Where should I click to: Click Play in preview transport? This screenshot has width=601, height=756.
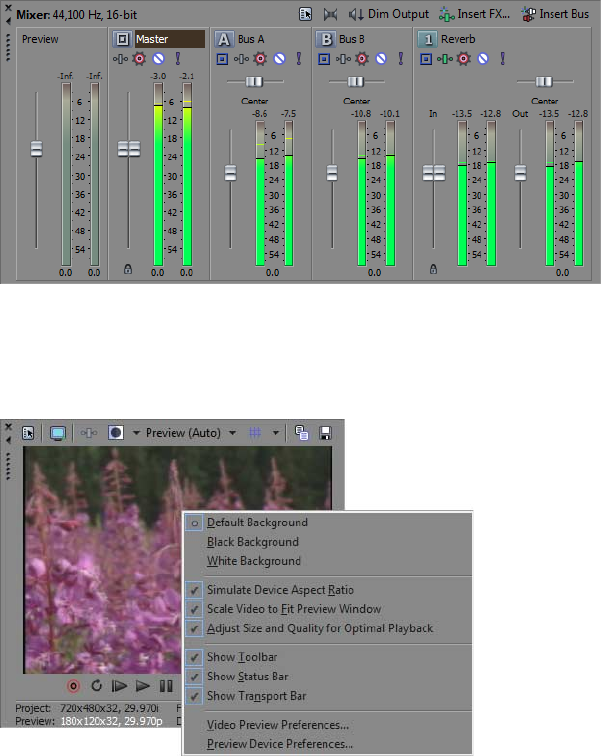(143, 686)
